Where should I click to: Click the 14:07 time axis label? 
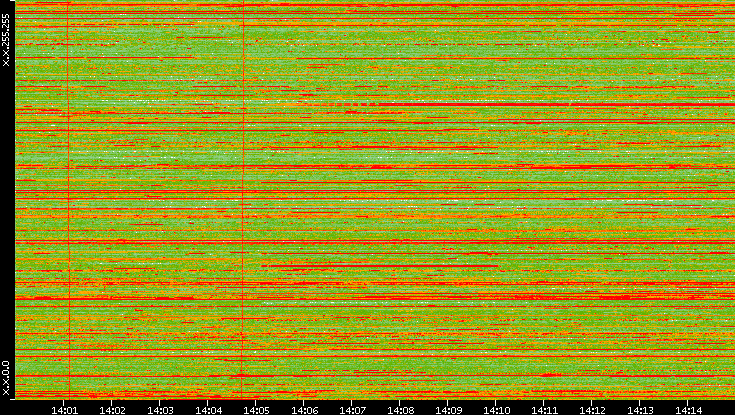352,410
